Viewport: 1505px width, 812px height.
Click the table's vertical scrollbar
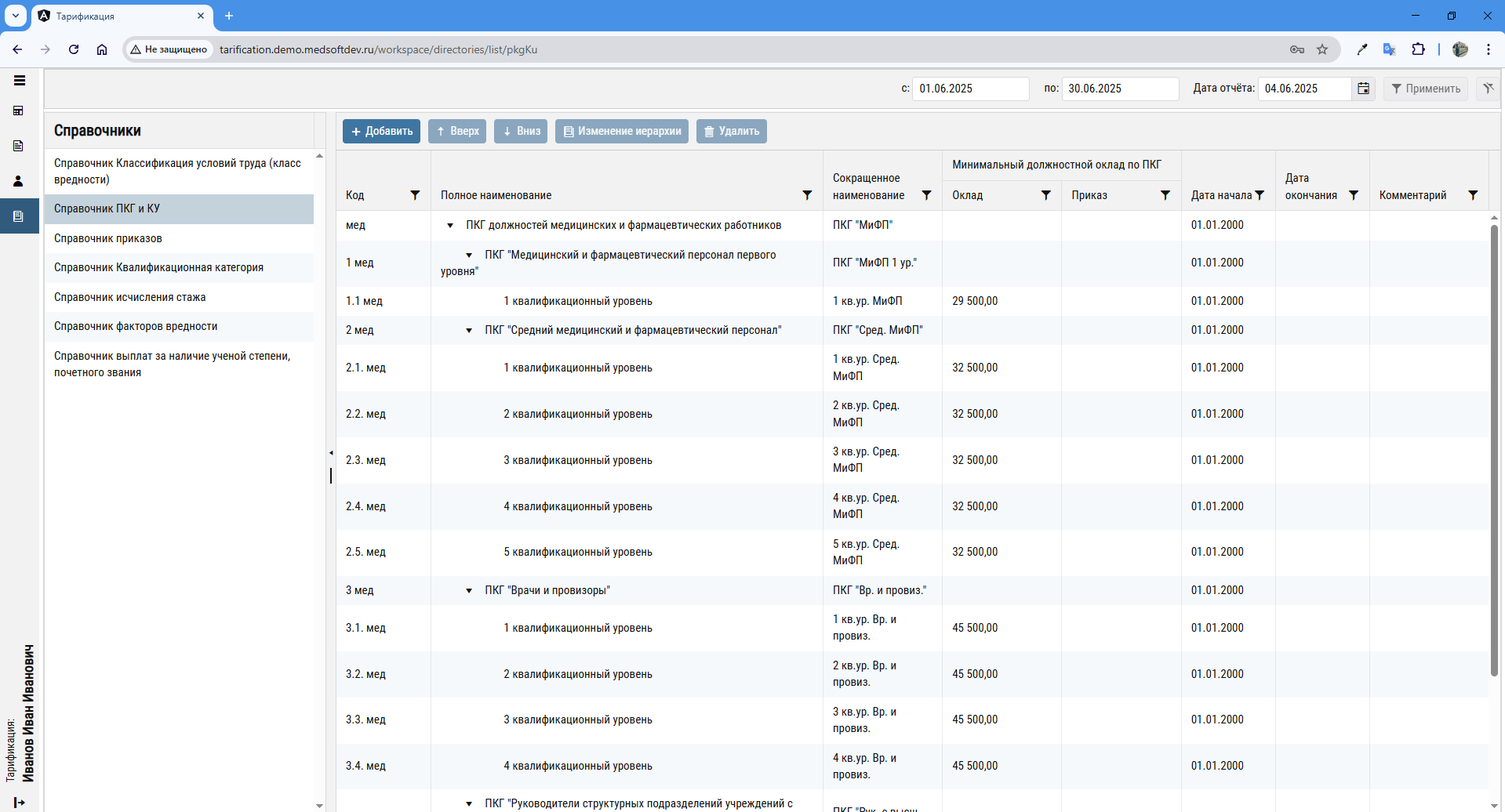pyautogui.click(x=1494, y=447)
